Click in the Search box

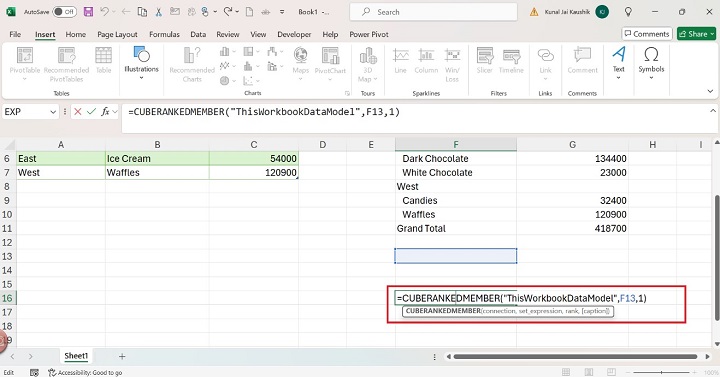433,12
